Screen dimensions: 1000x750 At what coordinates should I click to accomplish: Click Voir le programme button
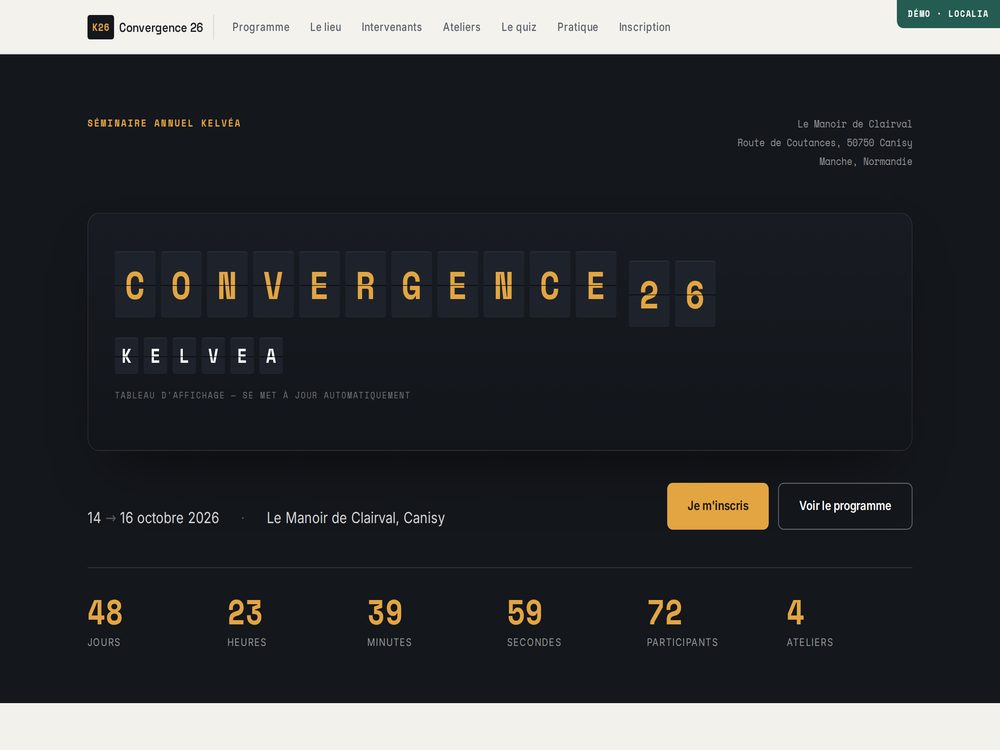(x=845, y=506)
